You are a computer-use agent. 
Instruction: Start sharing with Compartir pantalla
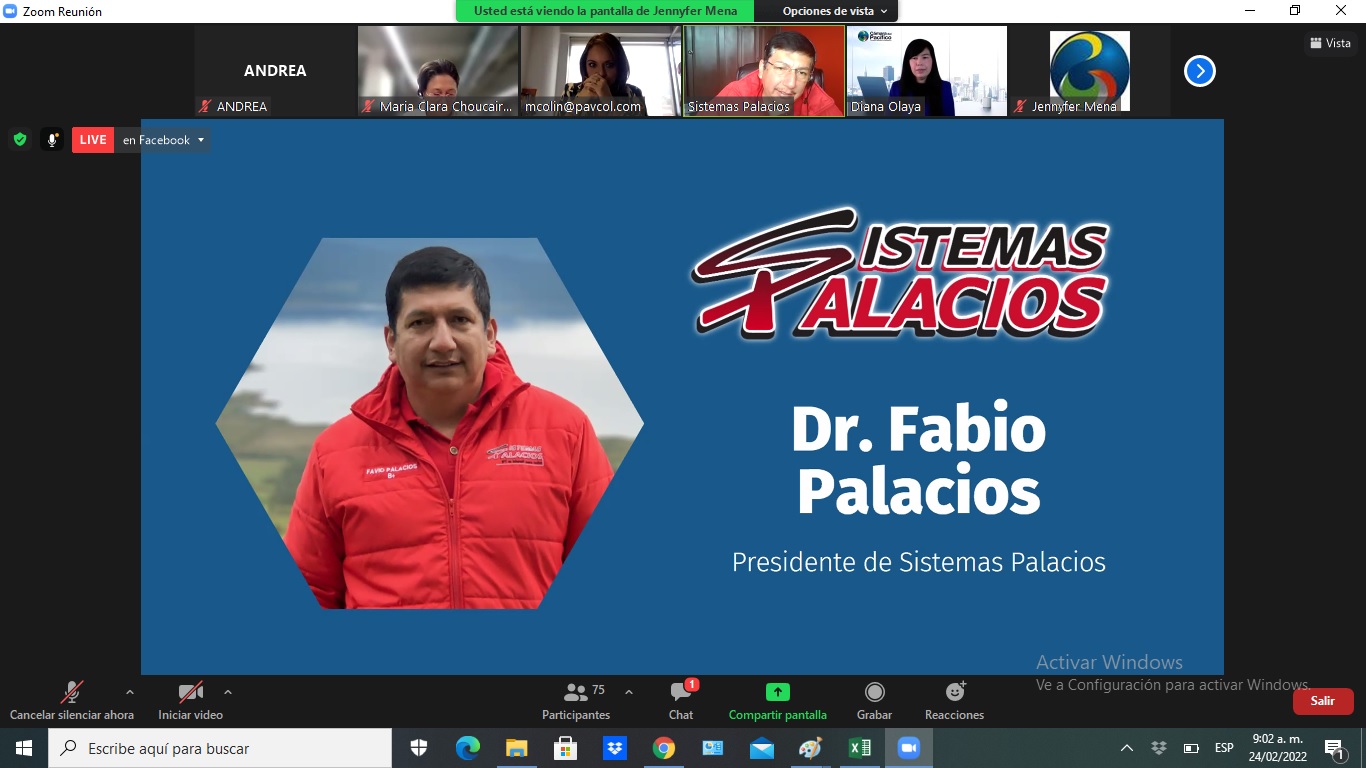(x=777, y=701)
